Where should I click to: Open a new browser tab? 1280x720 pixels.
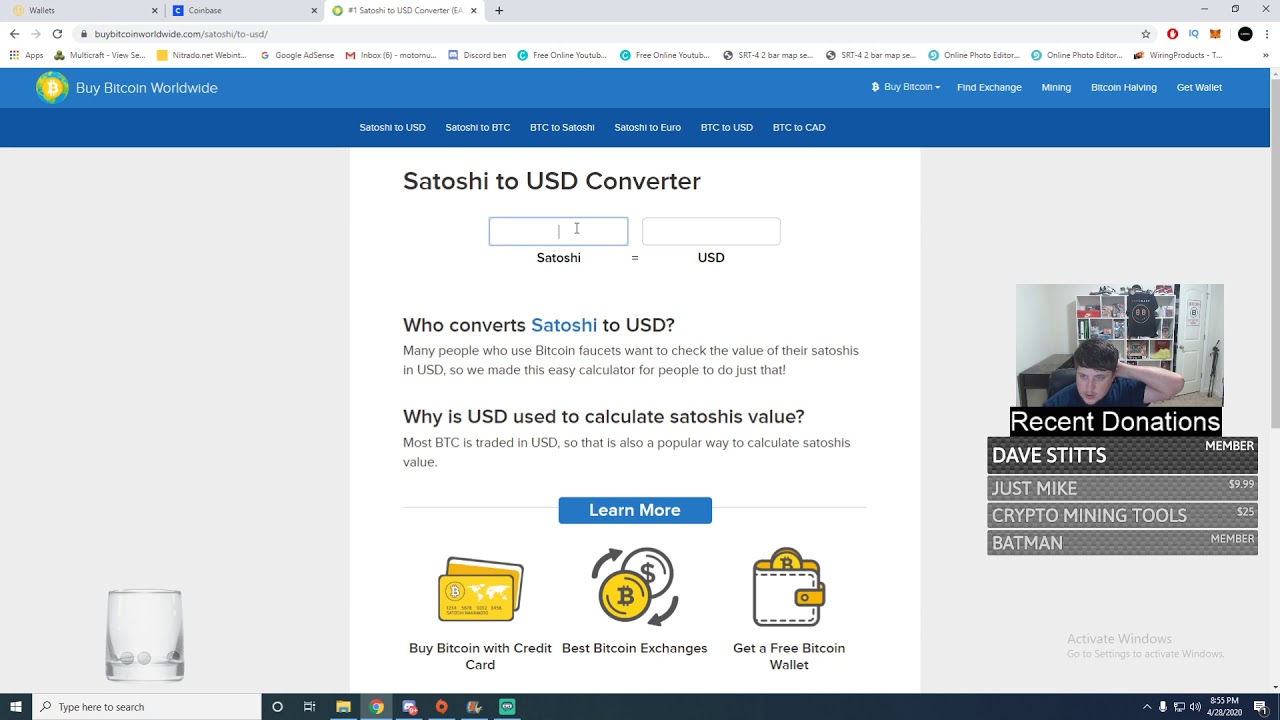coord(499,10)
